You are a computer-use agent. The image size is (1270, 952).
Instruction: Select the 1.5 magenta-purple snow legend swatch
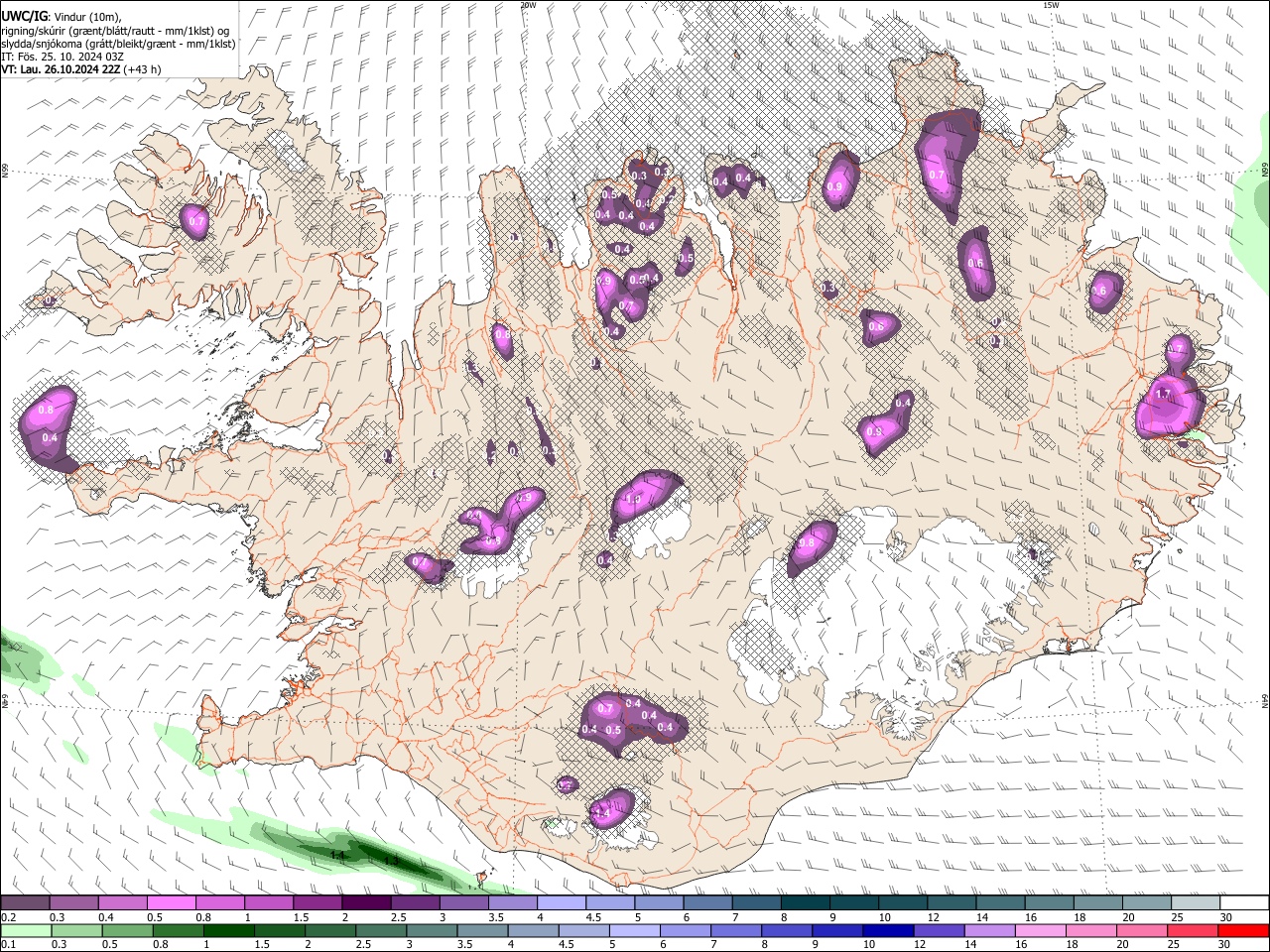pyautogui.click(x=317, y=903)
